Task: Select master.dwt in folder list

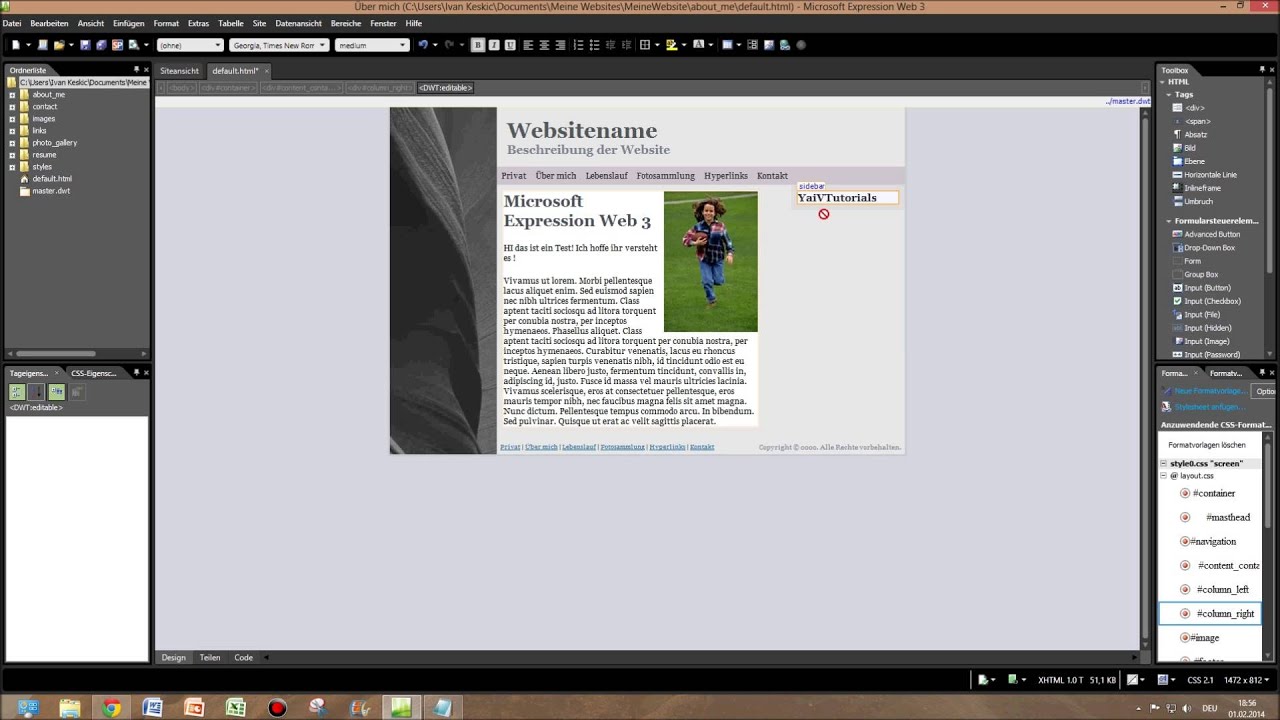Action: pyautogui.click(x=50, y=191)
